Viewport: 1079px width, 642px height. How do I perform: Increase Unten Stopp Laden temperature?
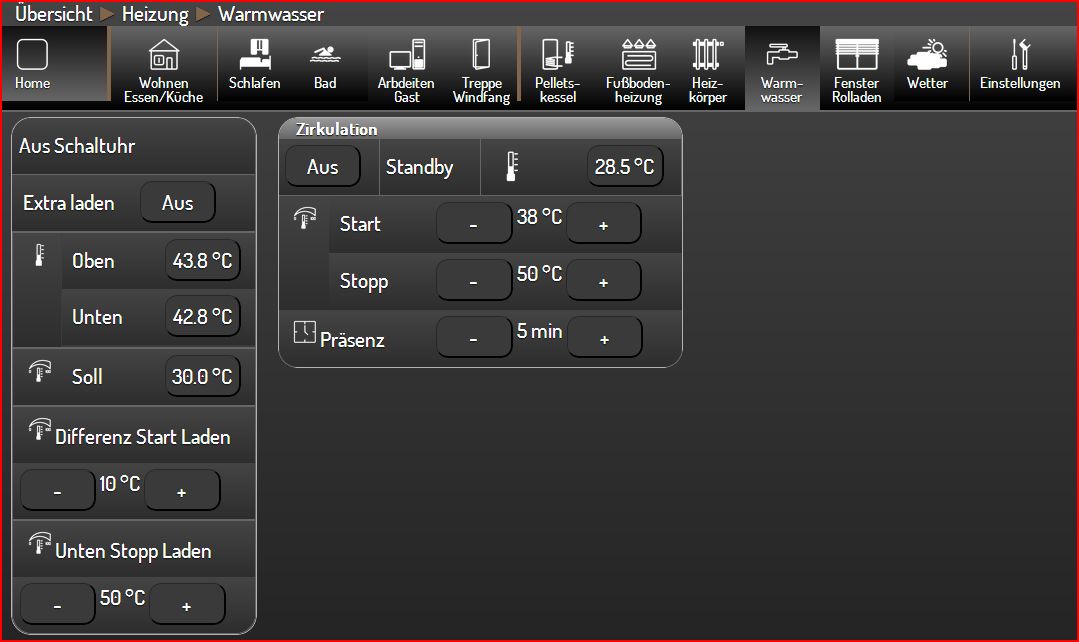187,605
